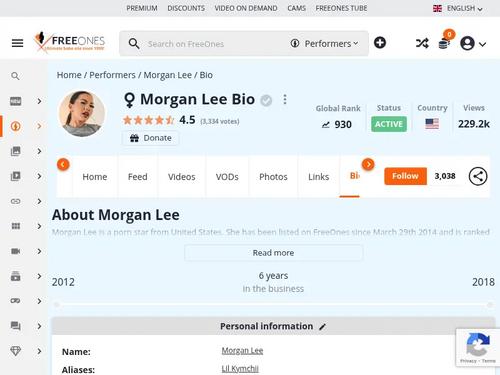
Task: Click the edit pencil for Personal information
Action: coord(322,327)
